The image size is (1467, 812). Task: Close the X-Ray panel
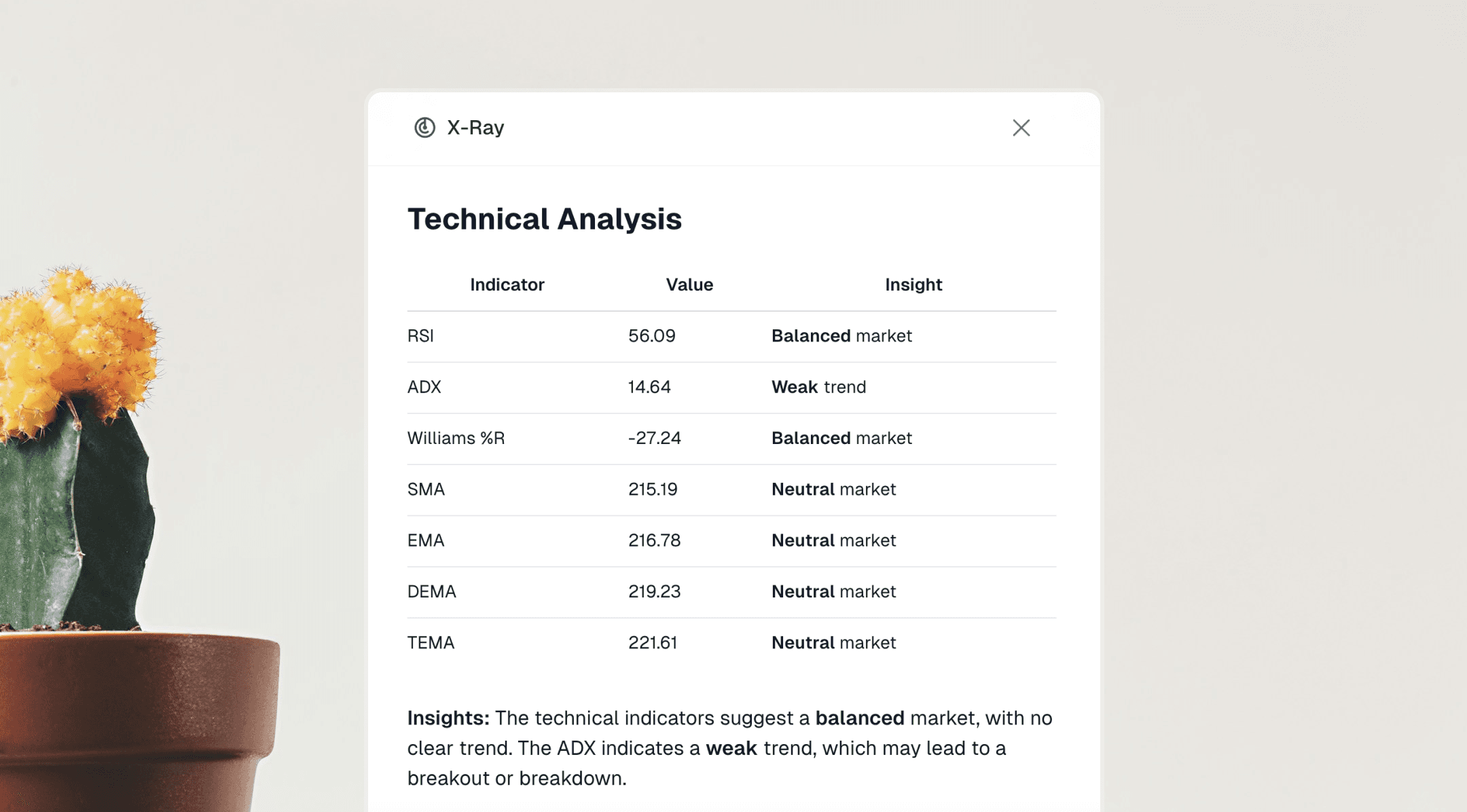pyautogui.click(x=1021, y=128)
